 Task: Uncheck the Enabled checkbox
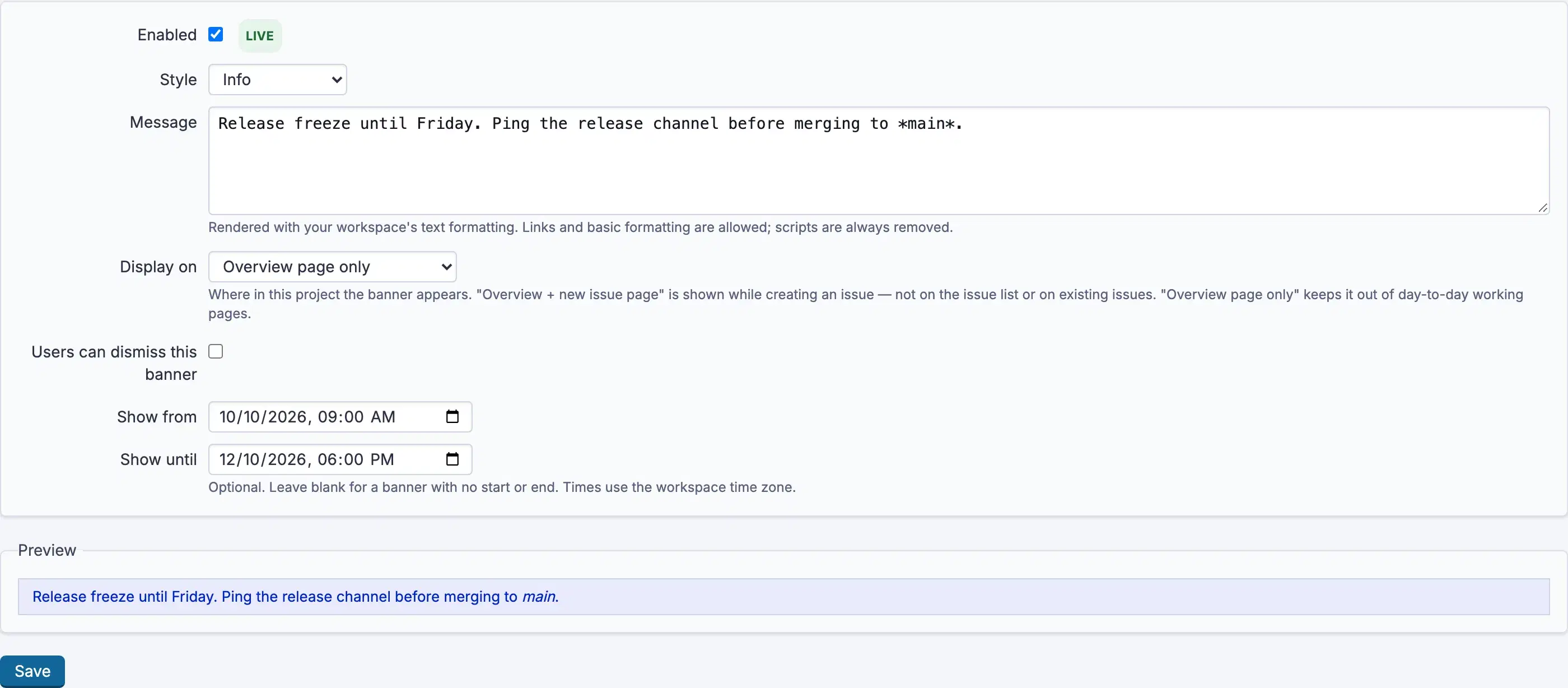click(216, 35)
